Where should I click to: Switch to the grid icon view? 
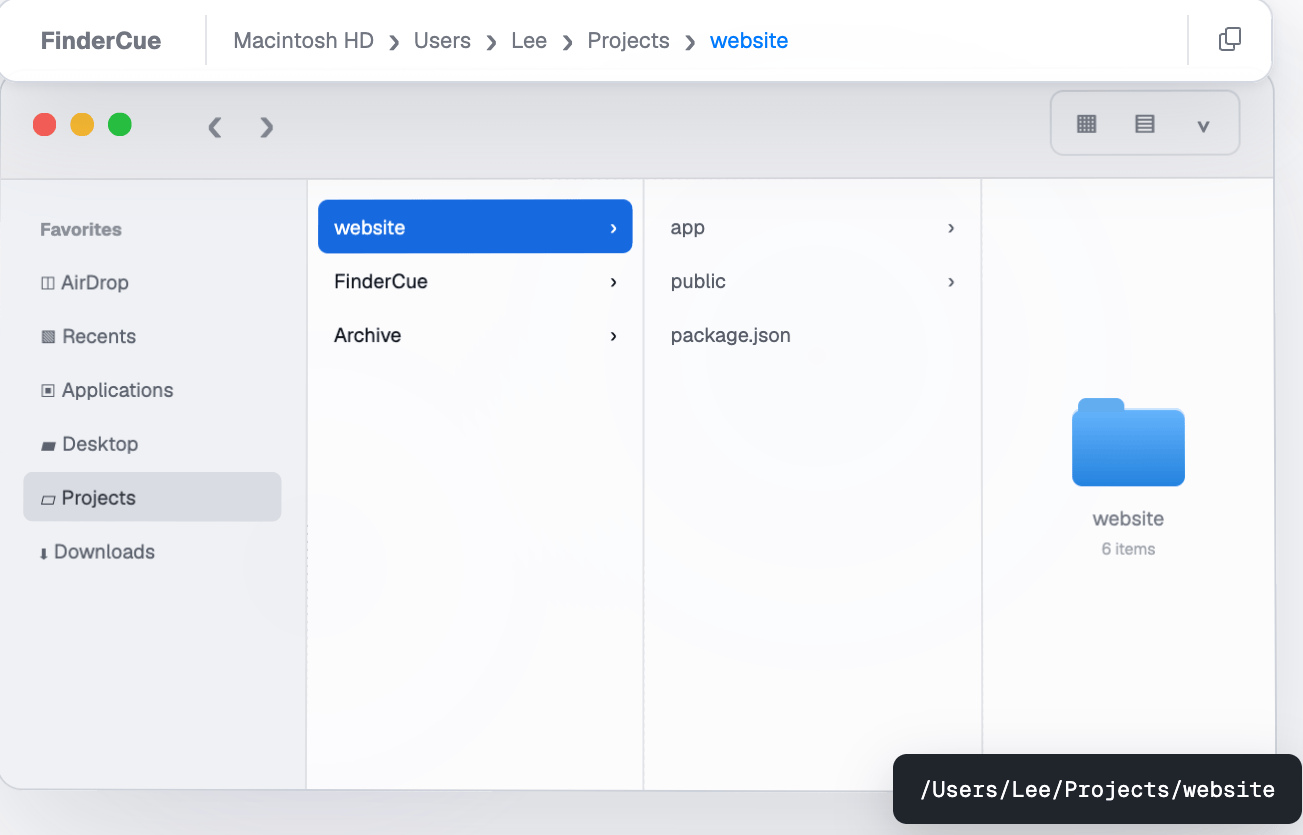[x=1087, y=124]
